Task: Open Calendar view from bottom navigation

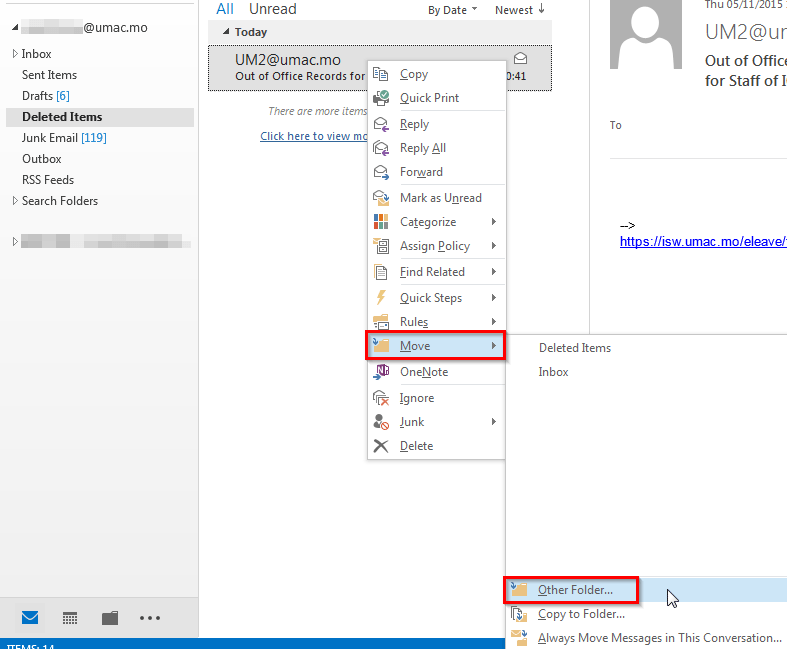Action: pyautogui.click(x=70, y=618)
